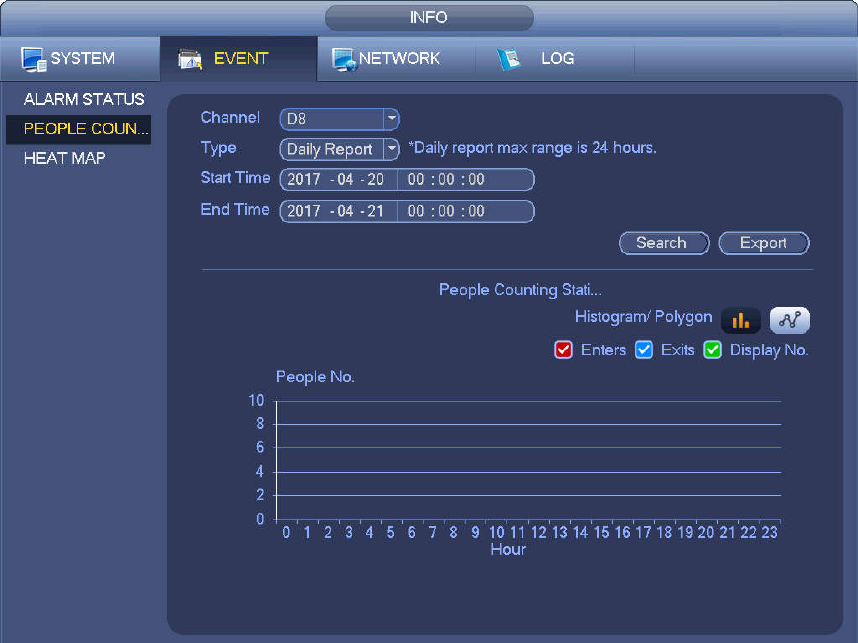Toggle the Enters checkbox
The image size is (858, 643).
coord(564,350)
